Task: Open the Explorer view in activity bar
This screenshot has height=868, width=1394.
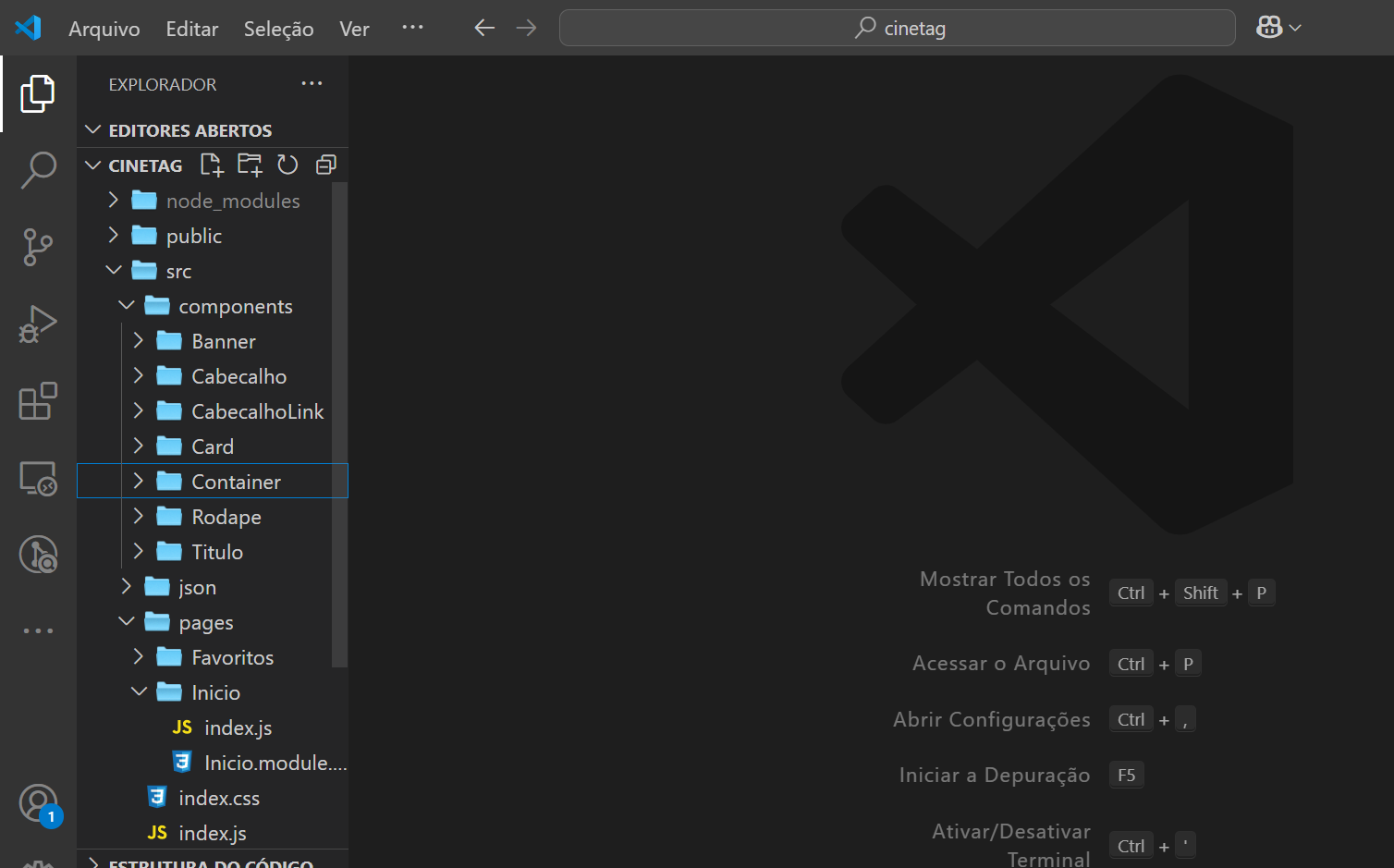Action: (38, 93)
